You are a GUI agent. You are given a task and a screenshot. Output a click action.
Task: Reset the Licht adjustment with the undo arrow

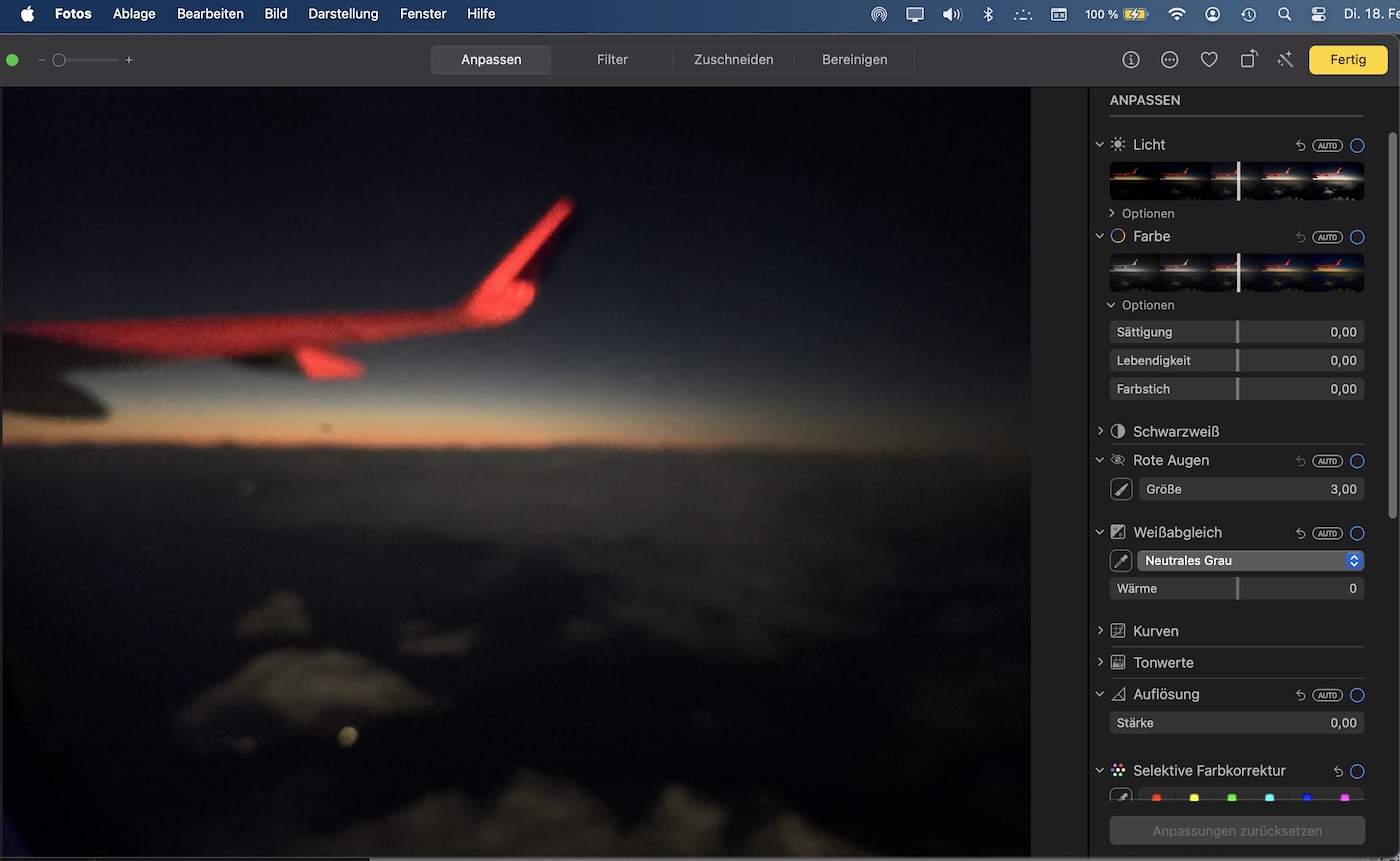pyautogui.click(x=1300, y=145)
